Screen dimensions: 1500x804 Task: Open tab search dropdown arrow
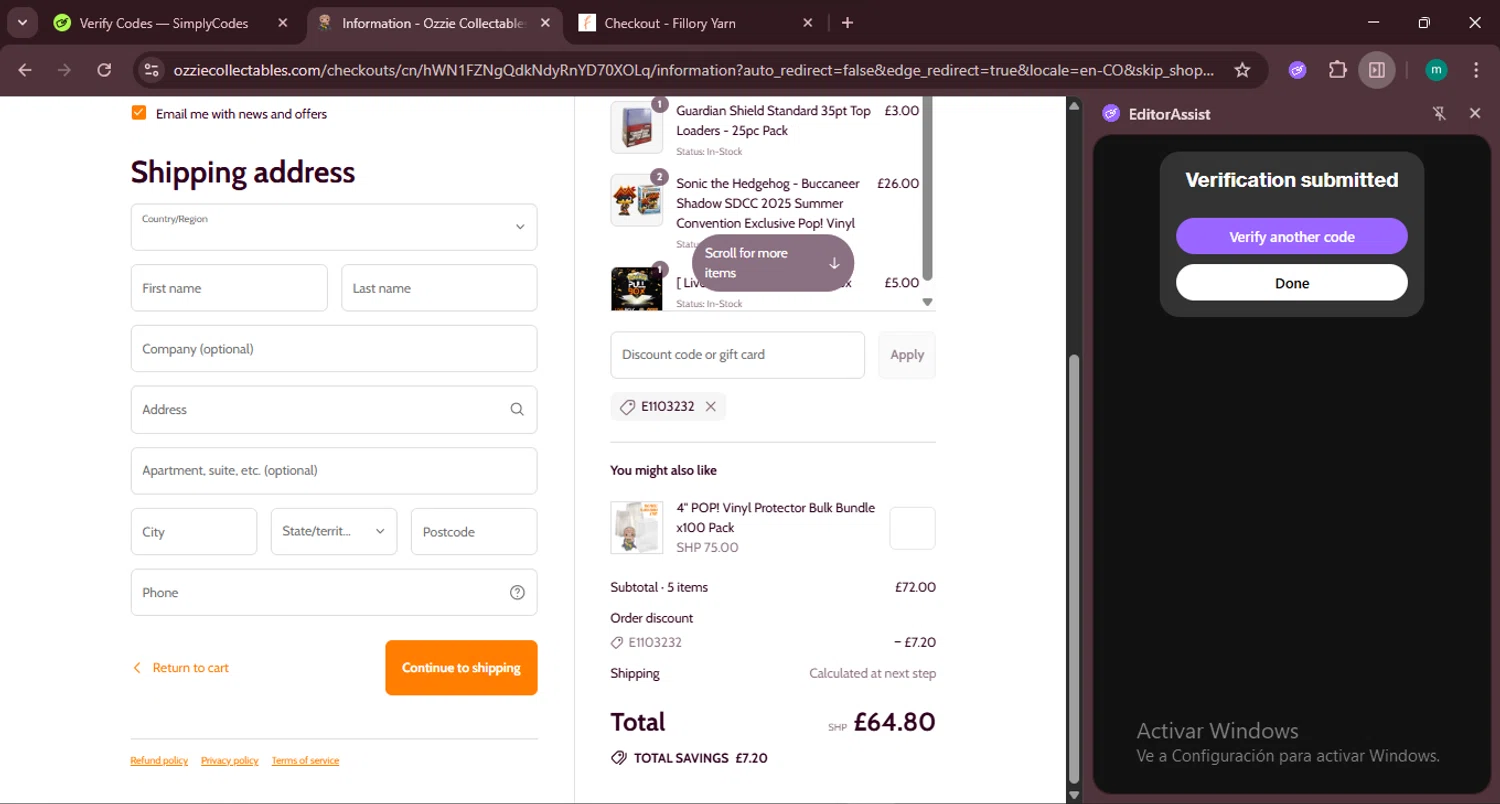point(22,22)
